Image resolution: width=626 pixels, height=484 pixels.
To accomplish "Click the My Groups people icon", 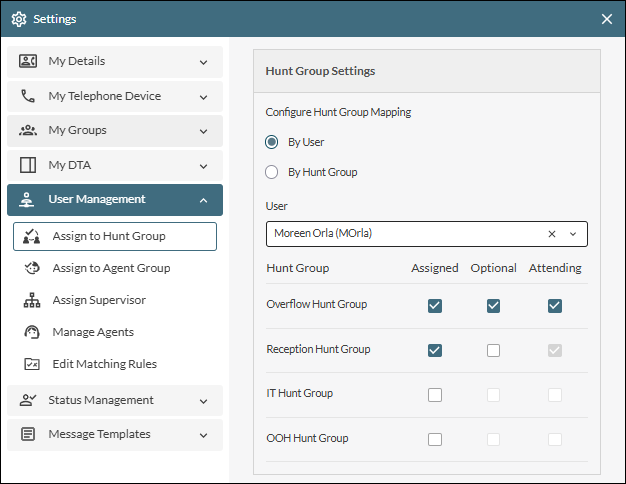I will click(x=28, y=131).
